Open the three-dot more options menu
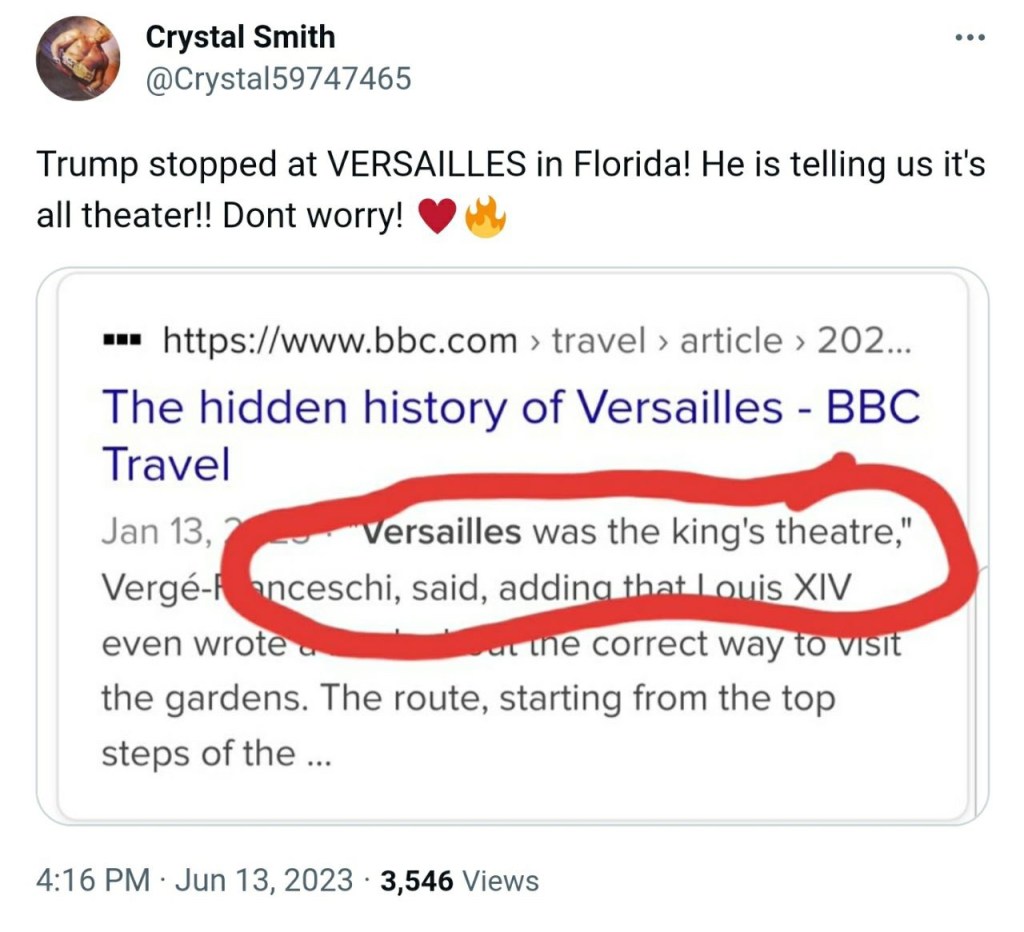Screen dimensions: 1024x932 [970, 38]
